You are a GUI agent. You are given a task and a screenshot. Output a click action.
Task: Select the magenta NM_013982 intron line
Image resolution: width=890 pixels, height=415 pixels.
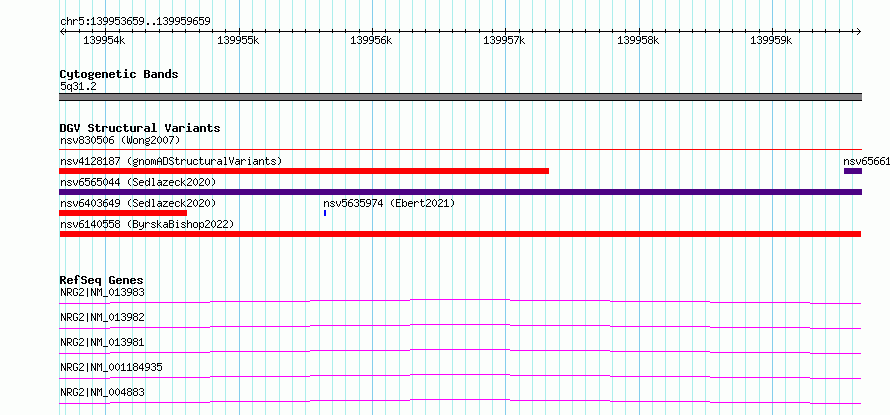(x=460, y=326)
